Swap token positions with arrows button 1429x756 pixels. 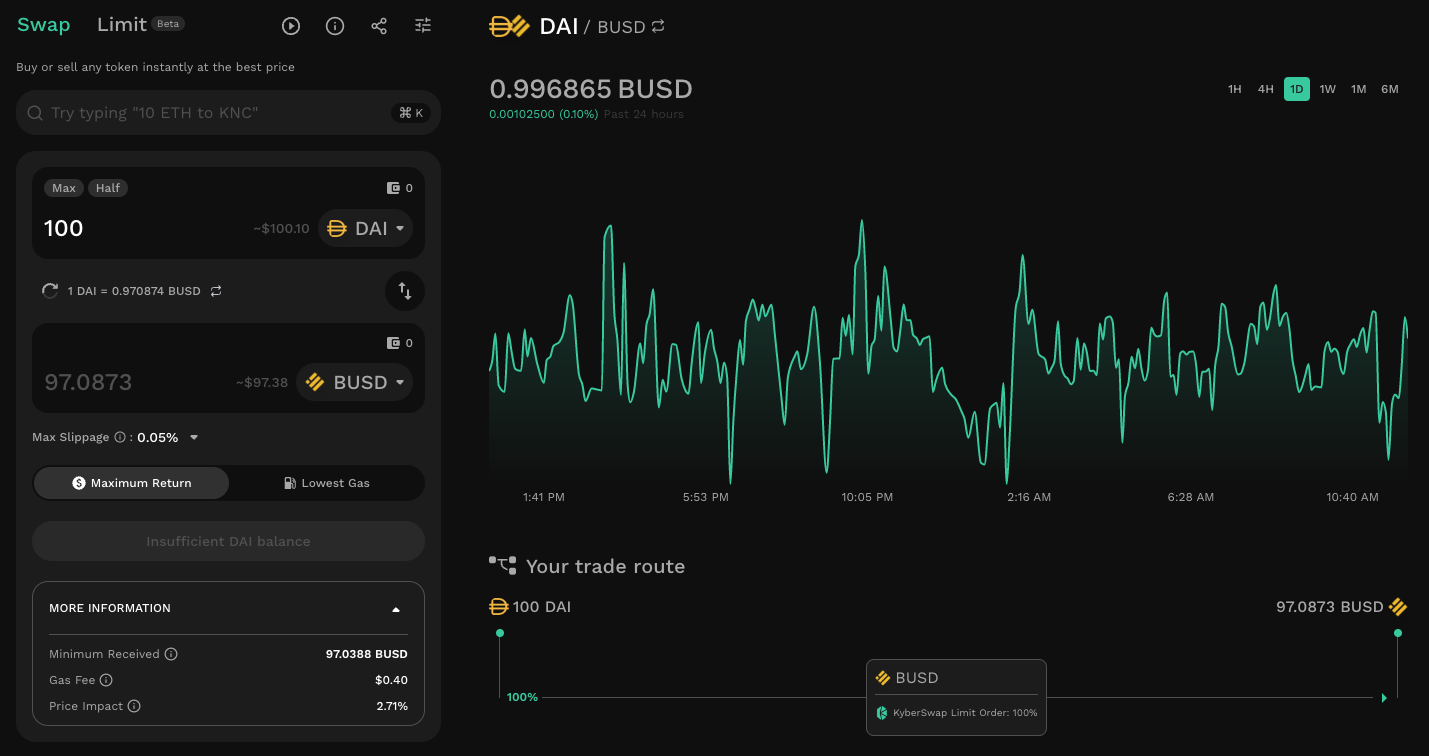405,291
